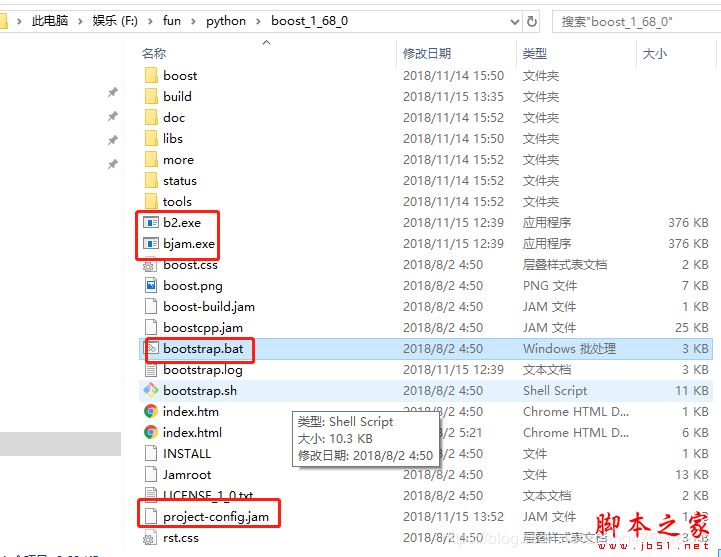Select the bootstrap.bat file row
The image size is (721, 557).
[426, 349]
